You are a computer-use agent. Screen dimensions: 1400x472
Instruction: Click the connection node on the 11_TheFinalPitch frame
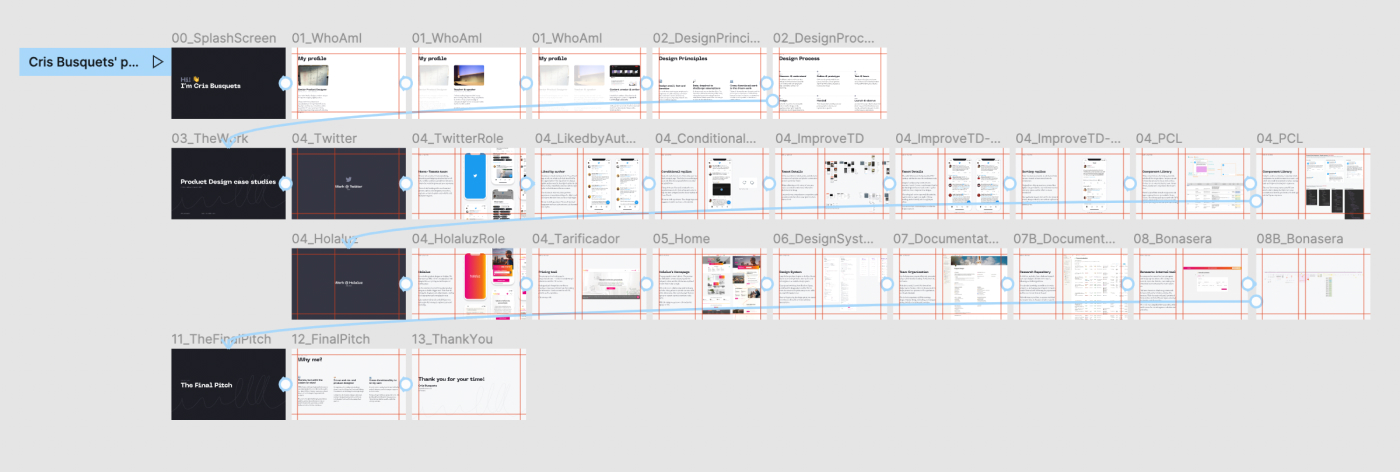285,384
